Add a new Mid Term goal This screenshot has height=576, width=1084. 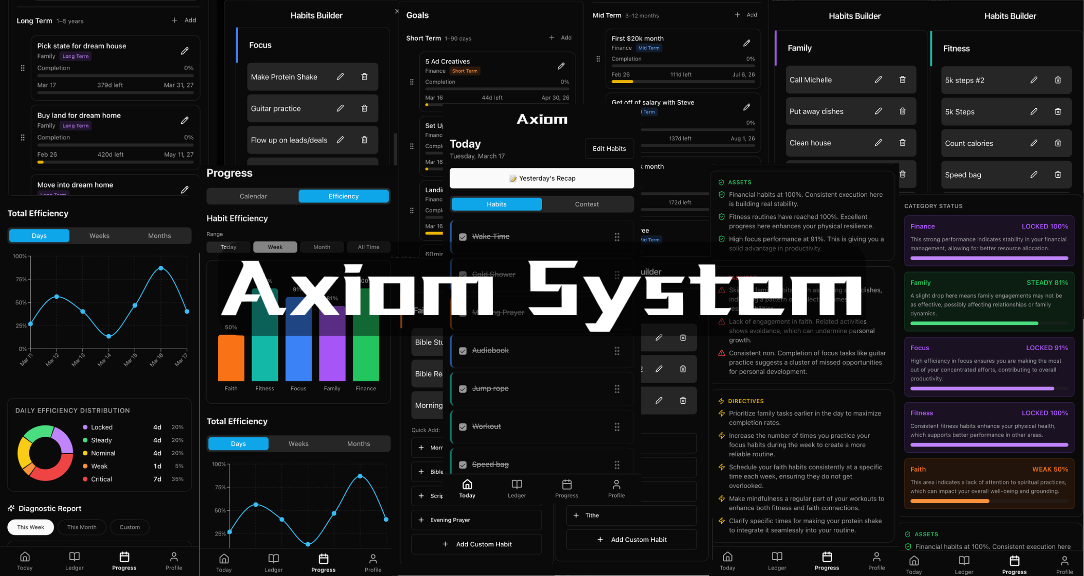[745, 15]
